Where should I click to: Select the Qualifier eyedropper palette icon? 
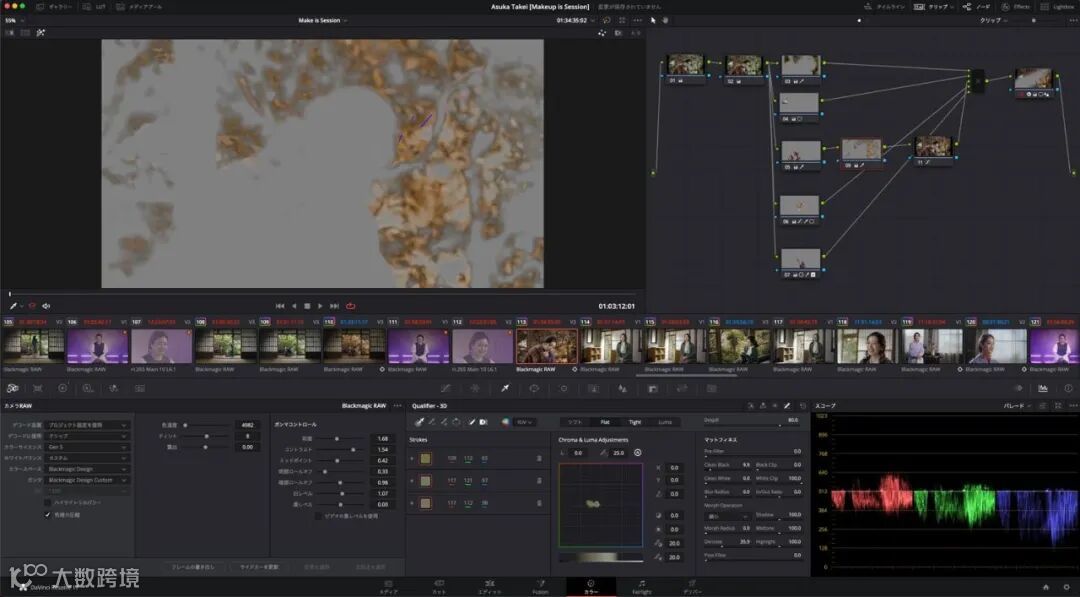click(505, 388)
